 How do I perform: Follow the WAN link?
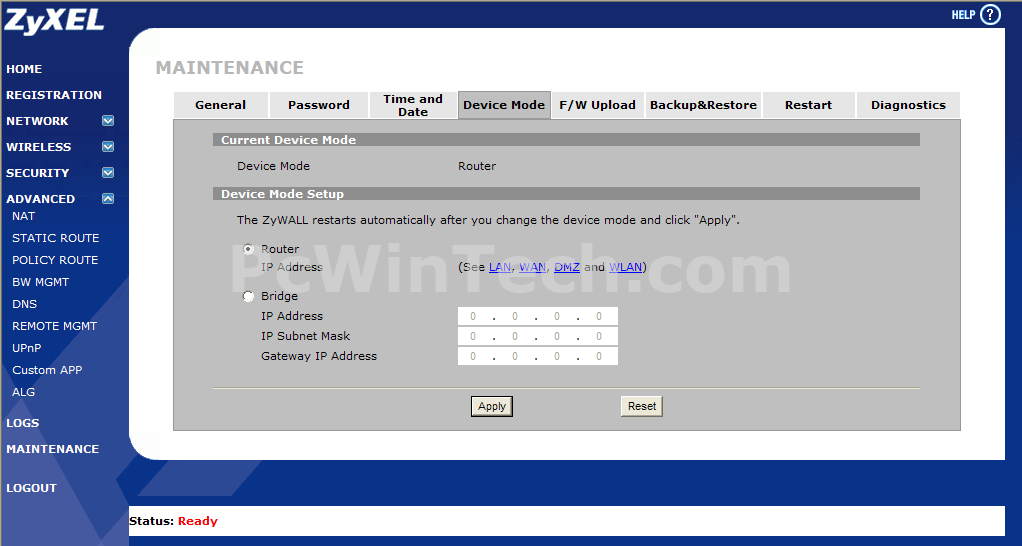click(x=533, y=267)
